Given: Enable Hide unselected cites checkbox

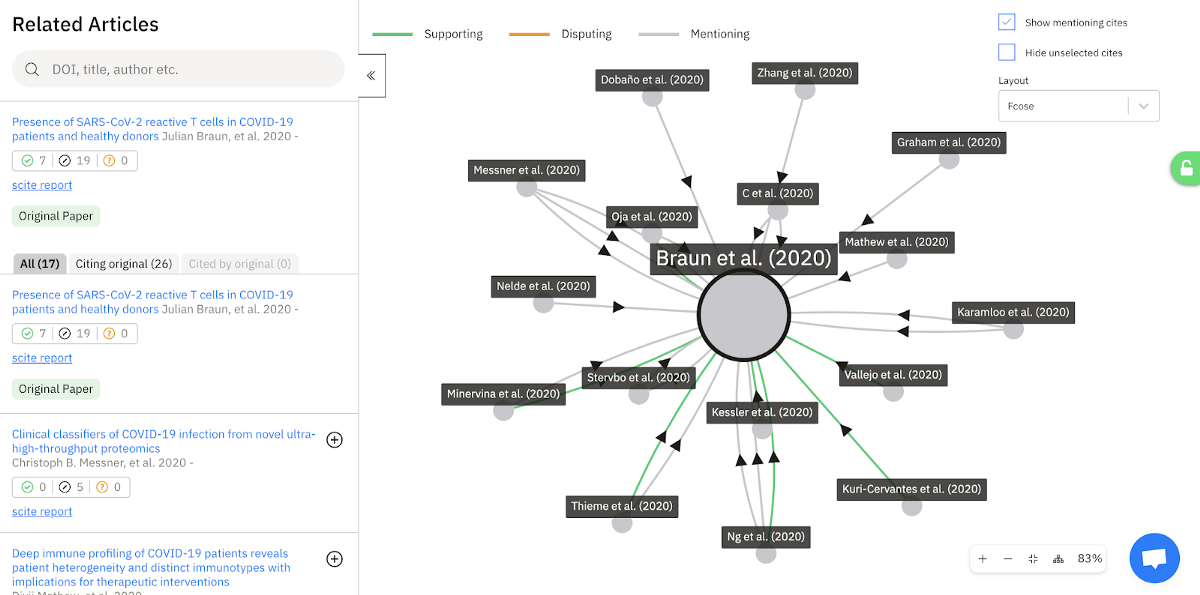Looking at the screenshot, I should click(x=1007, y=52).
